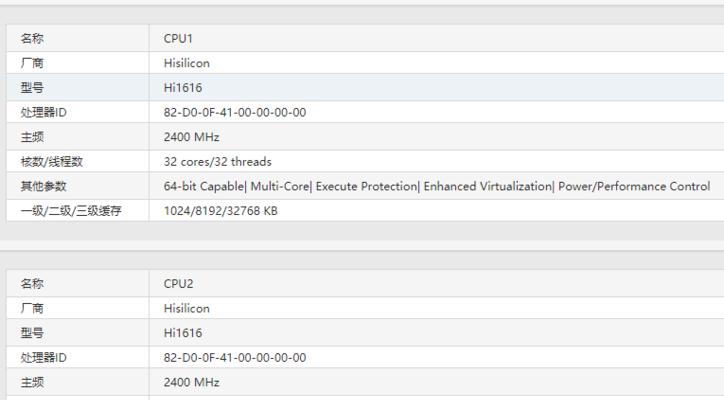Screen dimensions: 724x400
Task: Click the 32 cores/32 threads value
Action: point(217,162)
